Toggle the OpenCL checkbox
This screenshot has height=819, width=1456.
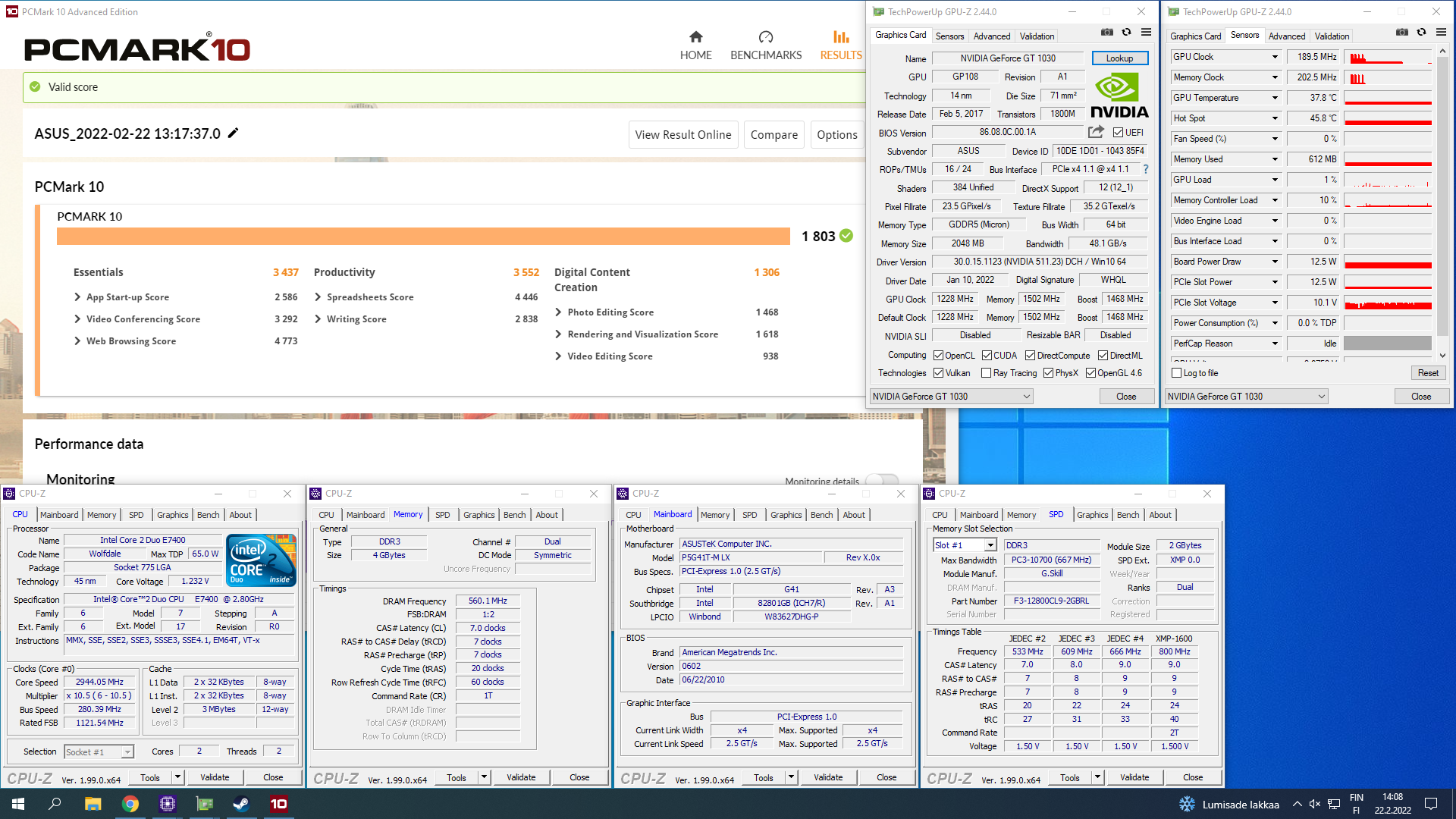(x=938, y=356)
